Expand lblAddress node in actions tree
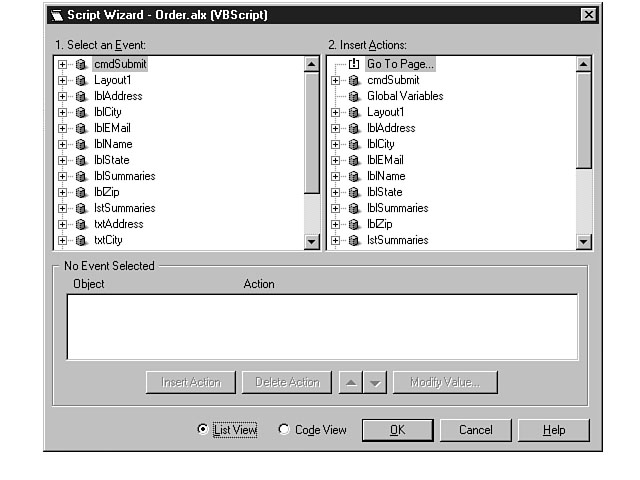Image resolution: width=640 pixels, height=480 pixels. coord(335,128)
